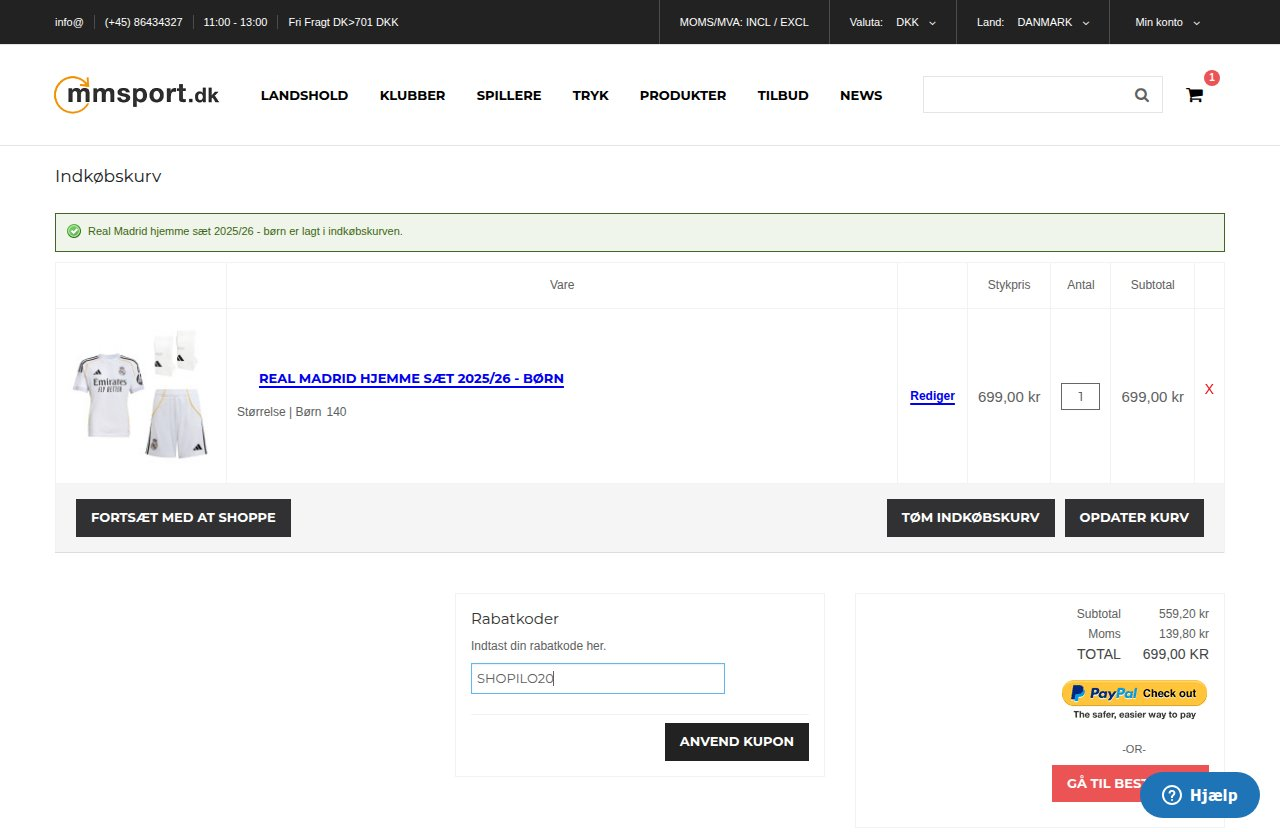The image size is (1280, 832).
Task: Click the Subtotal 559,20 kr value
Action: point(1184,614)
